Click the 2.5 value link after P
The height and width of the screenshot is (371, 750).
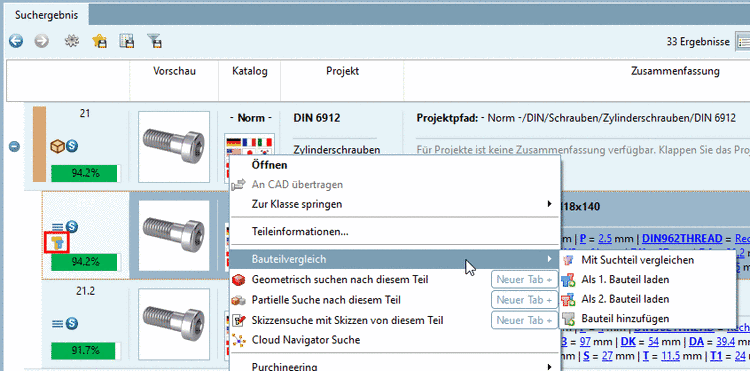[x=605, y=238]
